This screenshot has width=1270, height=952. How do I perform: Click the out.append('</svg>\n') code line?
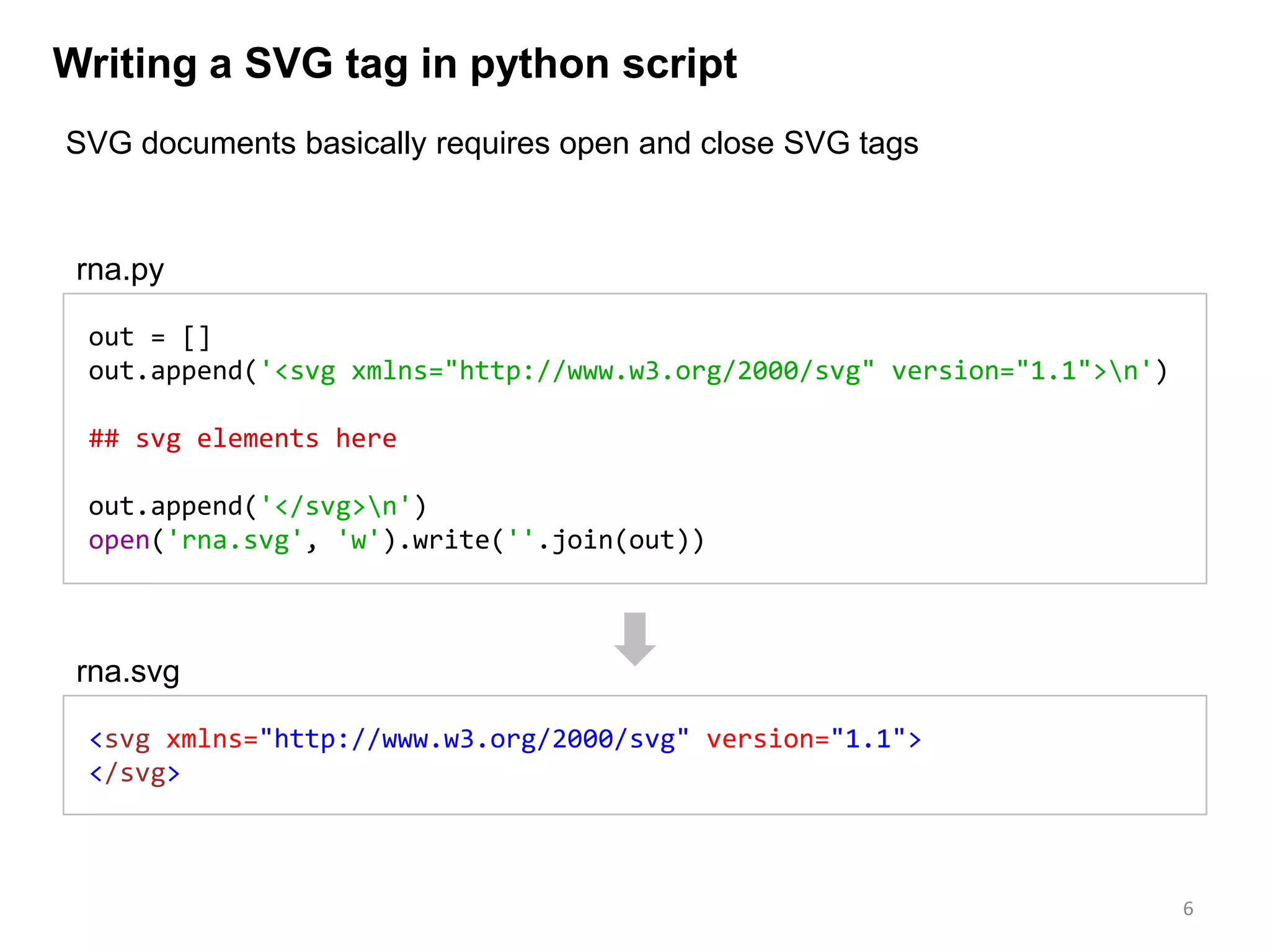point(257,506)
